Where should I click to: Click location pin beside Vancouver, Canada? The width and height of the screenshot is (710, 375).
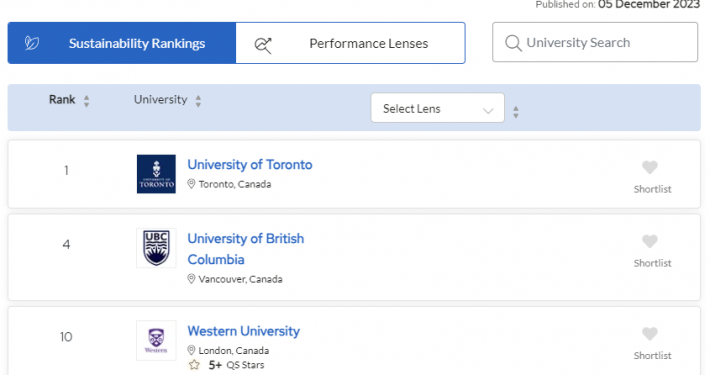(191, 279)
